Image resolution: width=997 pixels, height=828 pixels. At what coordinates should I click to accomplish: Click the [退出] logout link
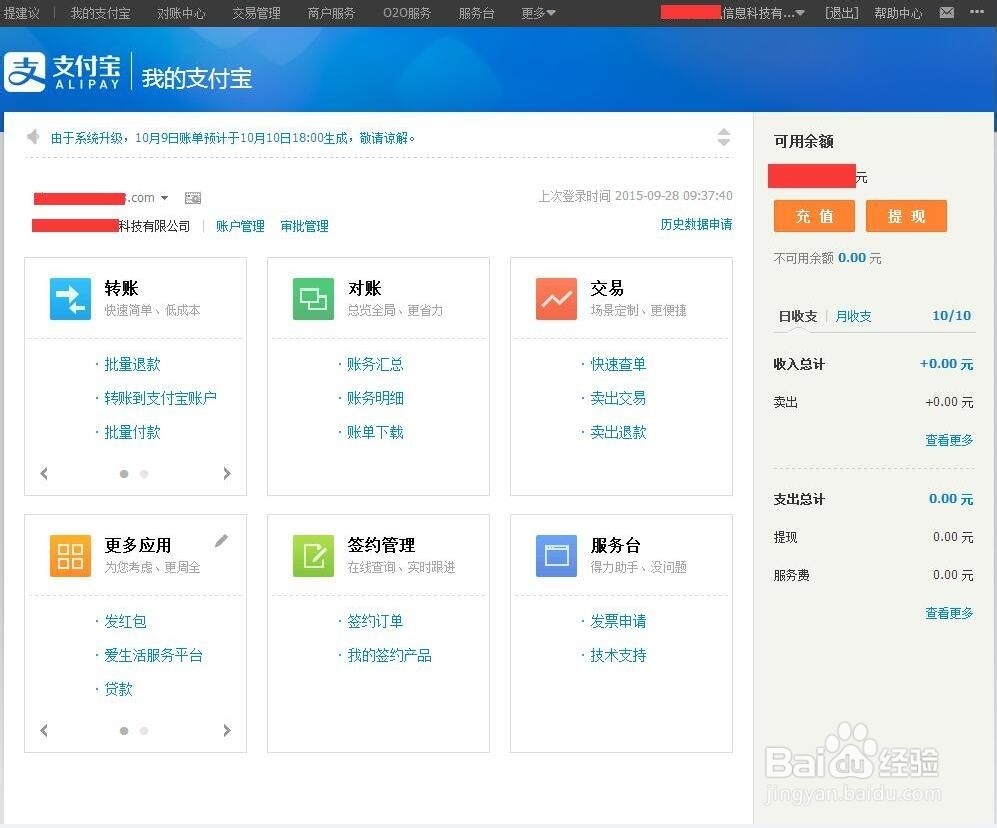[842, 13]
